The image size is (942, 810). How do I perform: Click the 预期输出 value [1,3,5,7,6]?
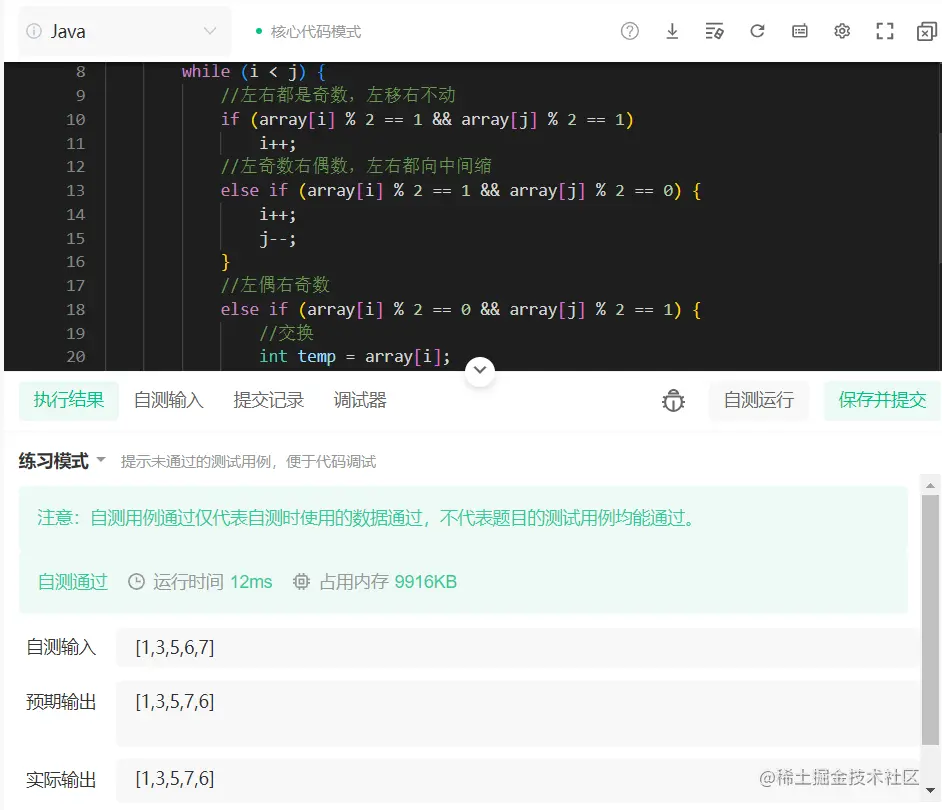pos(175,702)
